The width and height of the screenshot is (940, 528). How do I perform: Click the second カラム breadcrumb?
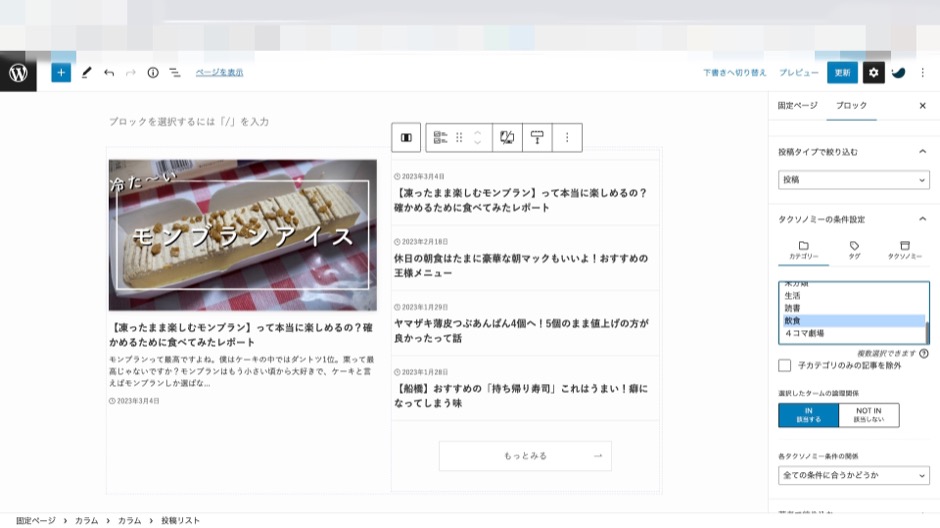tap(129, 521)
